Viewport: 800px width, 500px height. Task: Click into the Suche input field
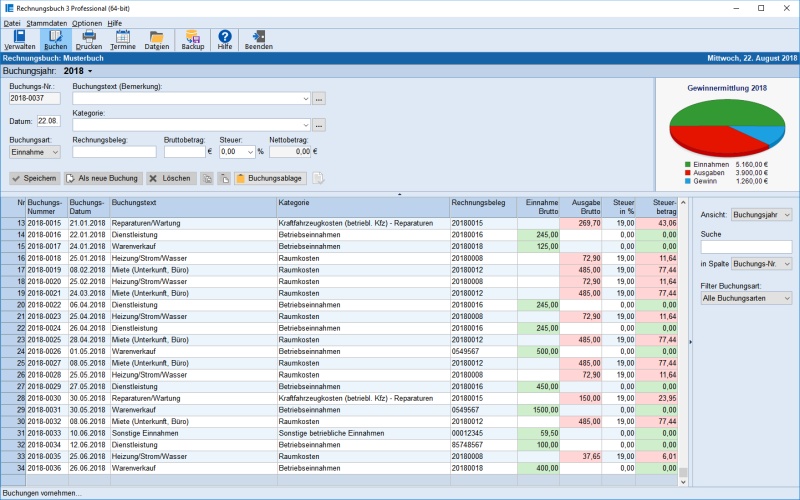(746, 246)
